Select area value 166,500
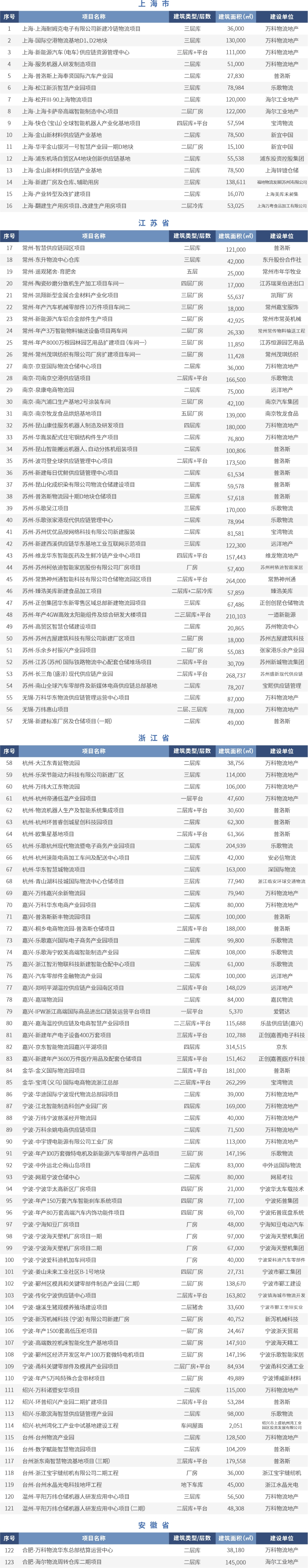Image resolution: width=308 pixels, height=1568 pixels. [x=236, y=380]
